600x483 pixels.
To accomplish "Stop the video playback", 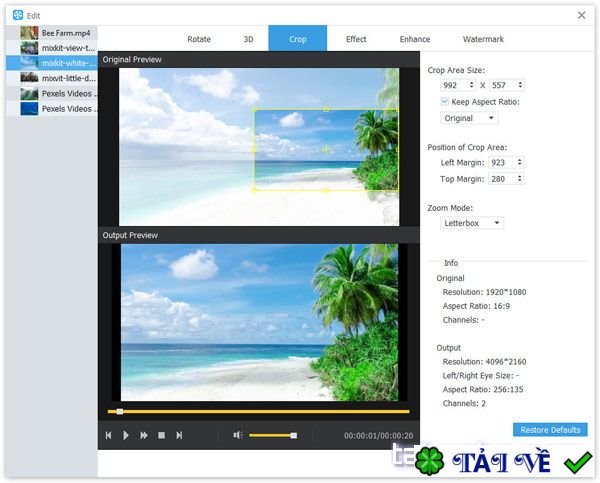I will click(x=161, y=435).
